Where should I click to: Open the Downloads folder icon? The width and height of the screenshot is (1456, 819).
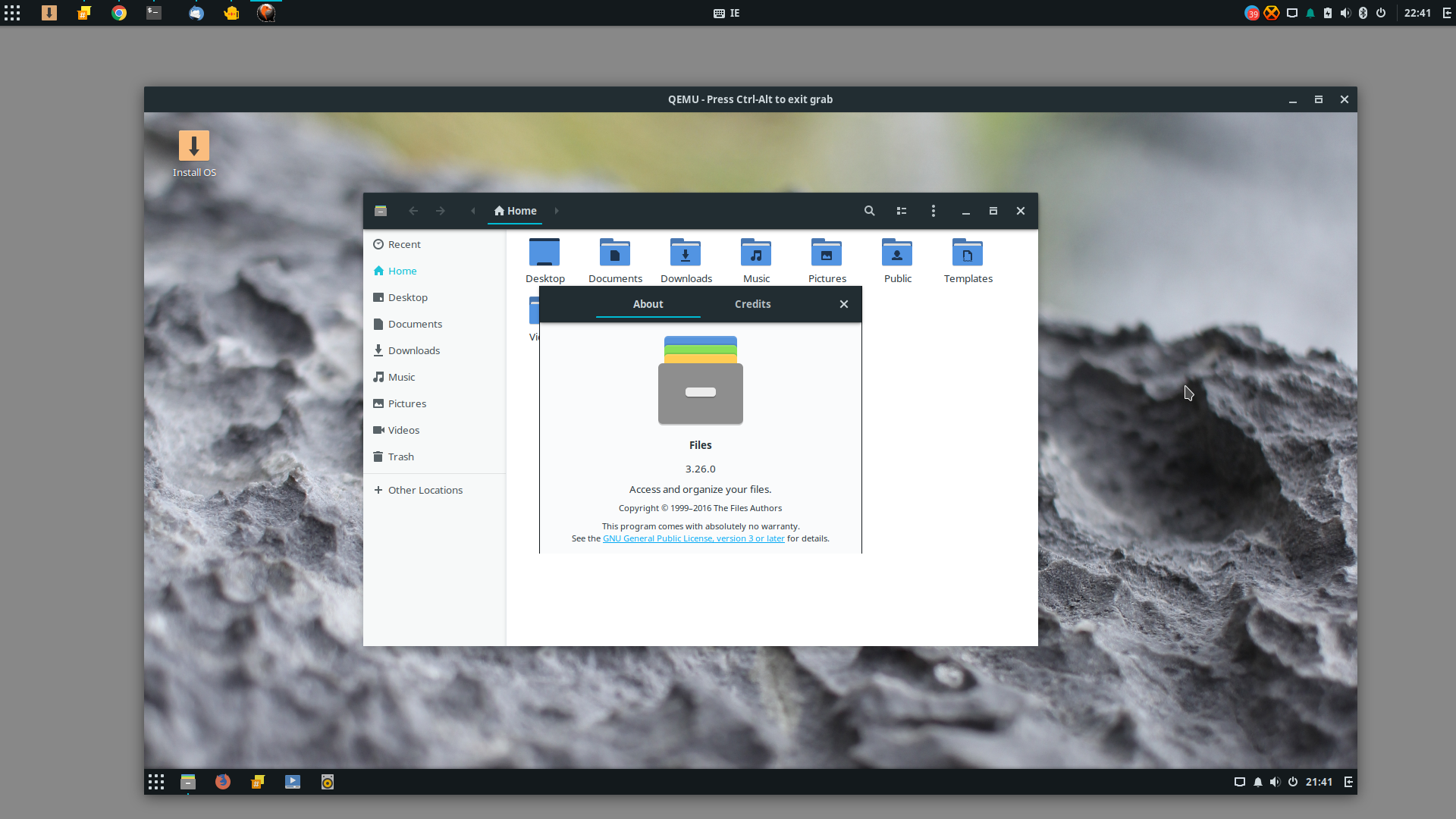[686, 253]
